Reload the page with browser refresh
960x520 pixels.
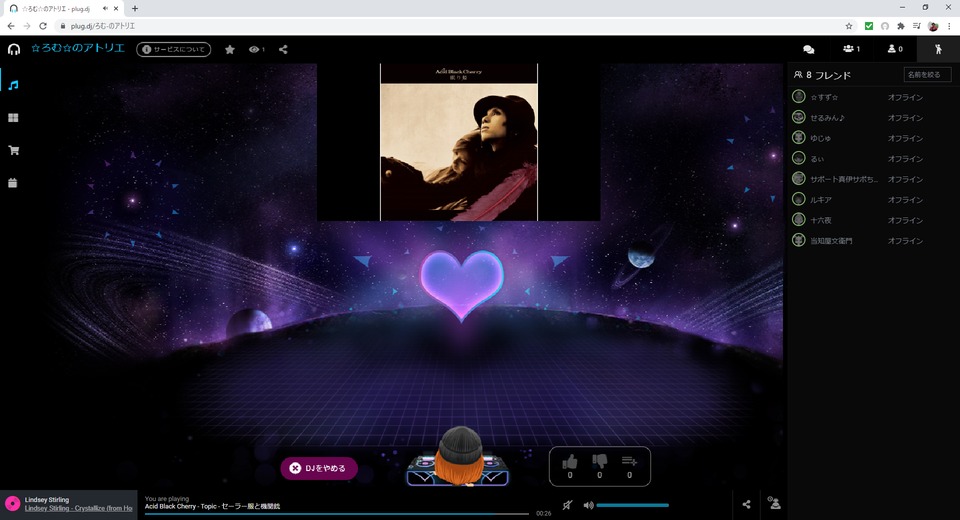43,26
